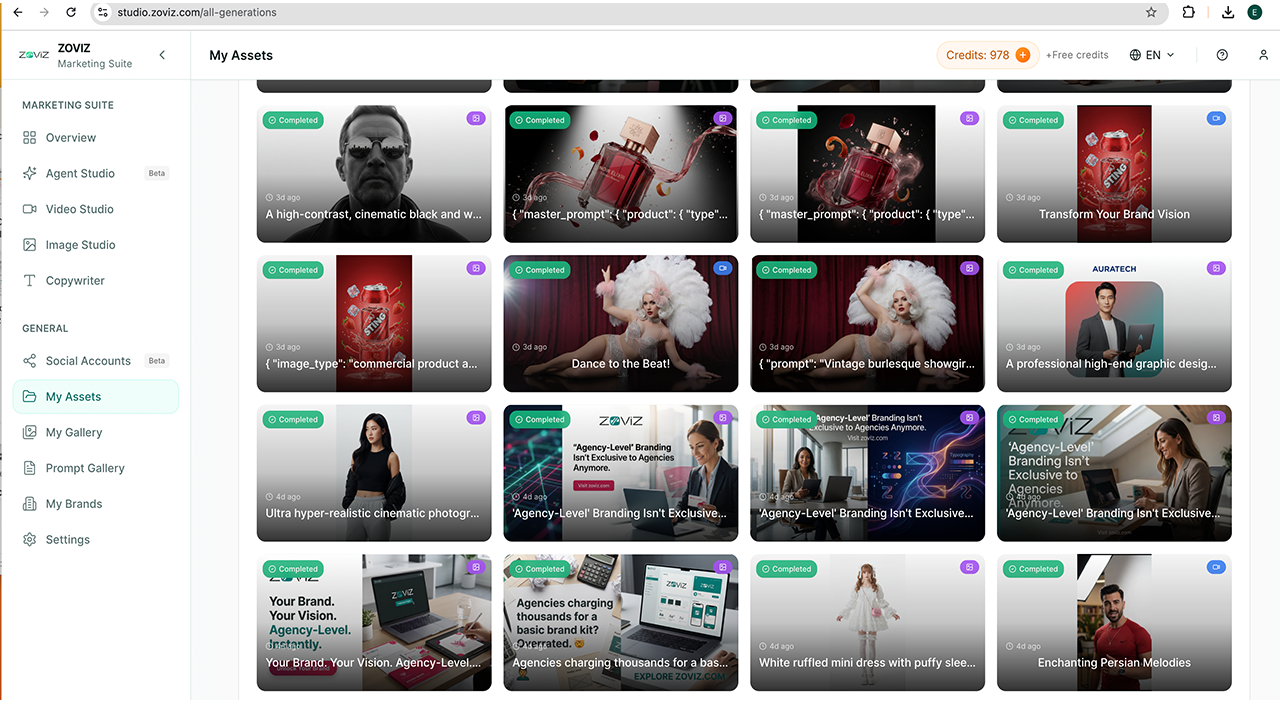Click the Image Studio picture icon
This screenshot has height=720, width=1280.
(30, 245)
